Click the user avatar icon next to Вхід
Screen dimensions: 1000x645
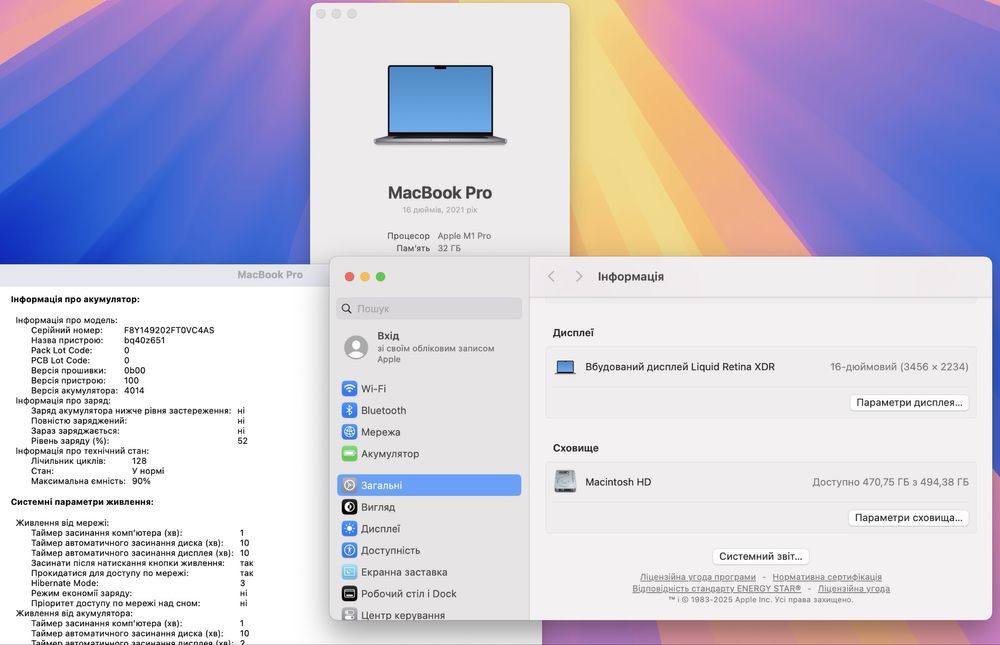pyautogui.click(x=356, y=348)
